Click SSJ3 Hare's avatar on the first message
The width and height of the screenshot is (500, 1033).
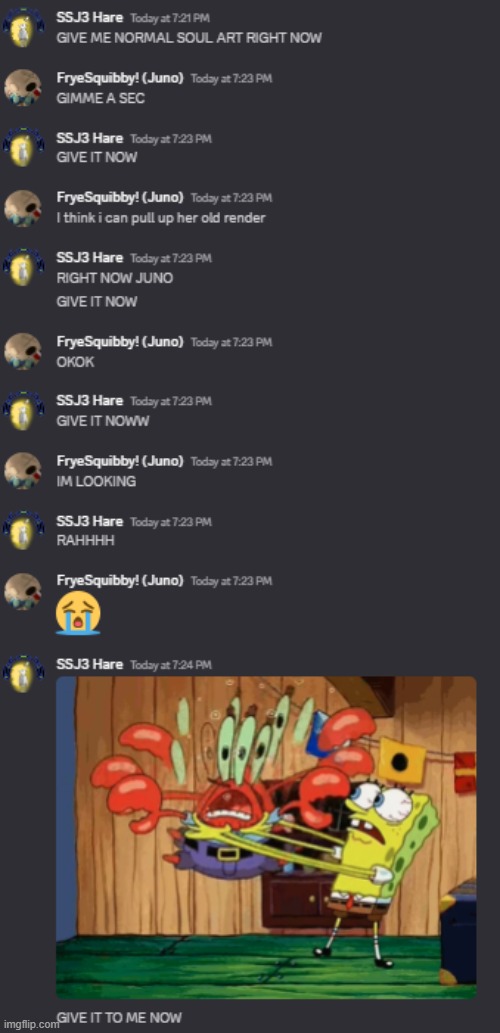tap(23, 28)
